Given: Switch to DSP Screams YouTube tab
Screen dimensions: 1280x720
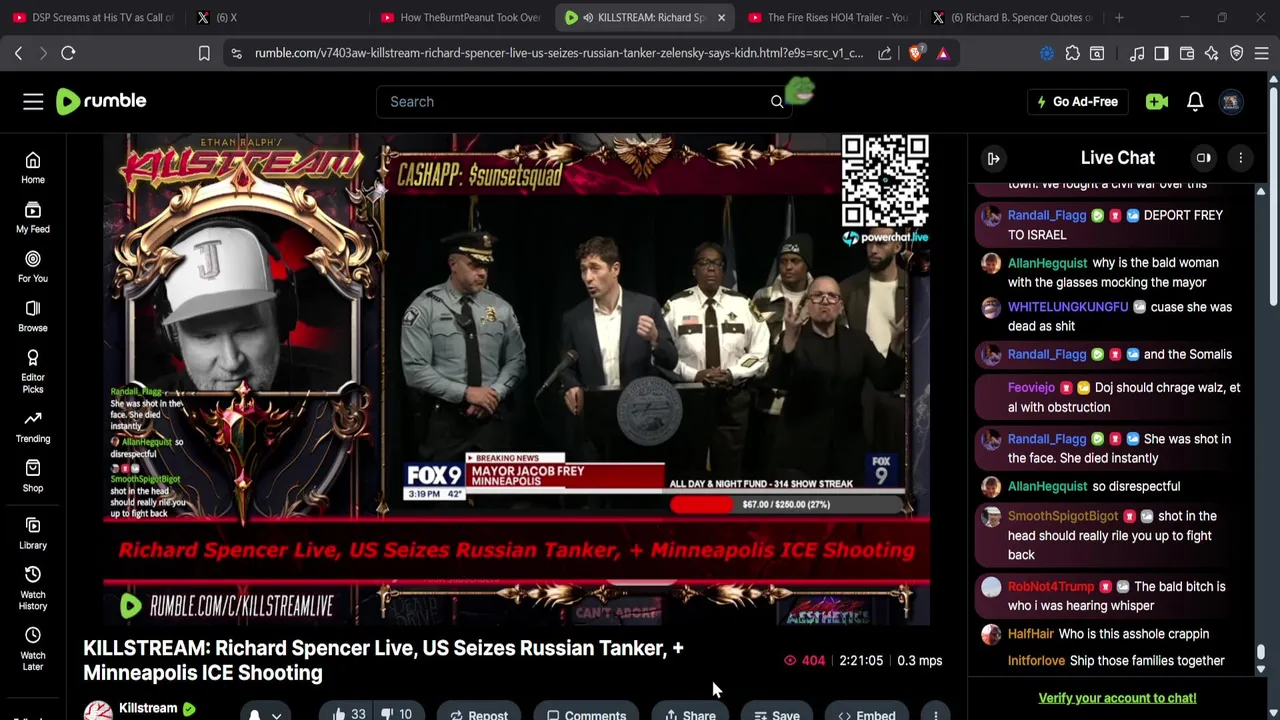Looking at the screenshot, I should pyautogui.click(x=93, y=17).
